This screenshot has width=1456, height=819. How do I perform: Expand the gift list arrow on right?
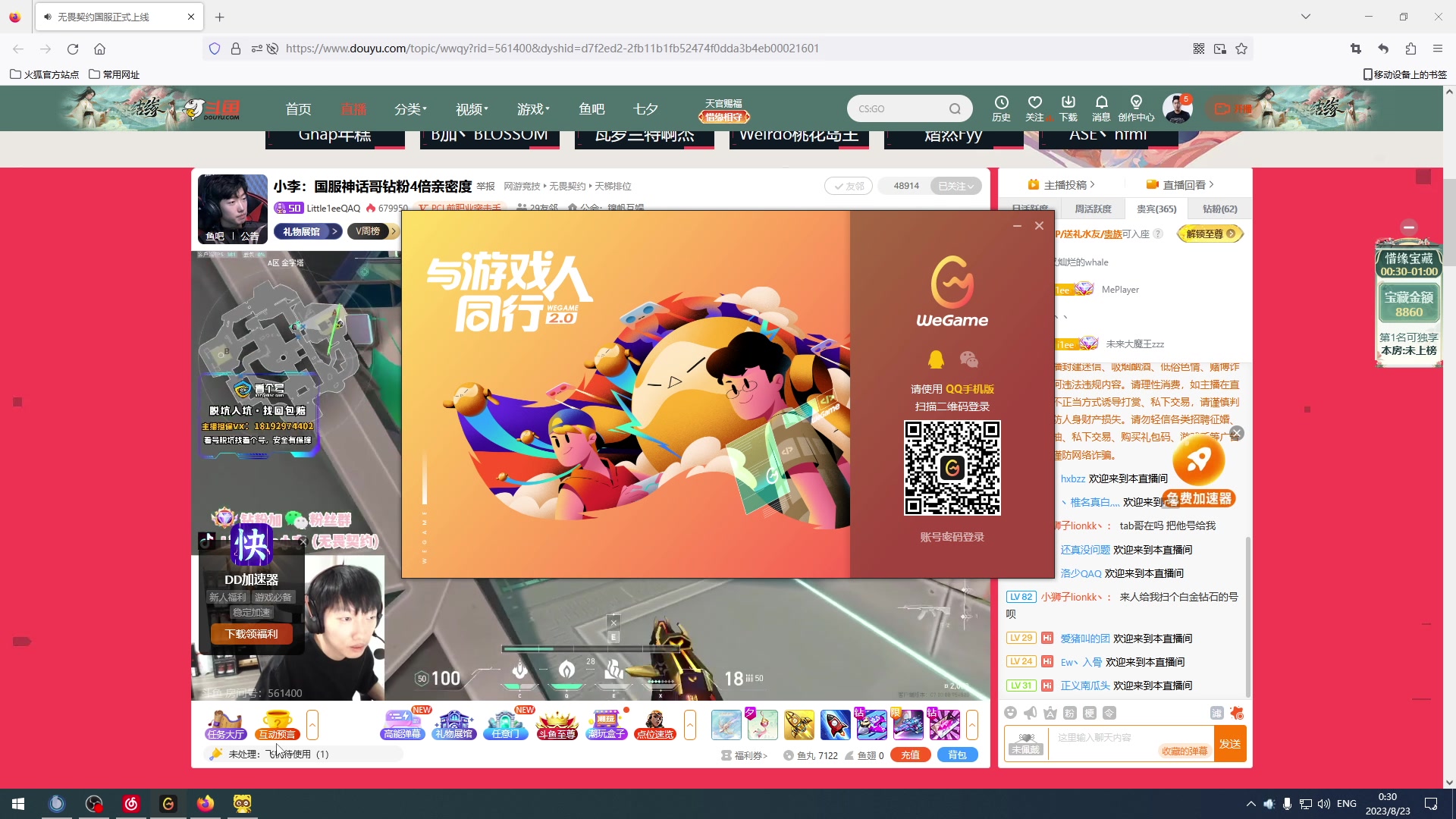[x=971, y=724]
